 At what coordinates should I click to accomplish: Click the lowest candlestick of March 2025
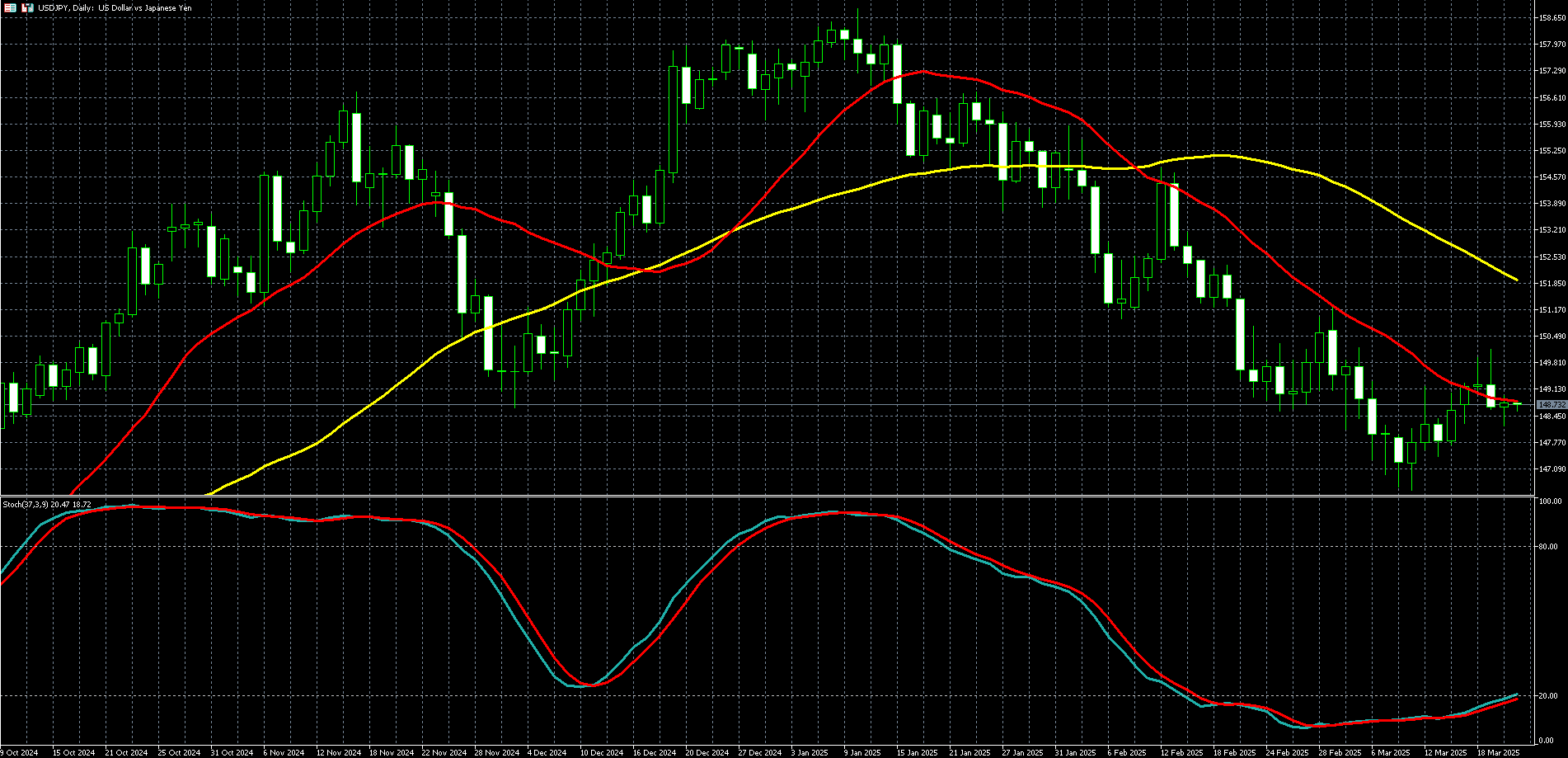[x=1411, y=462]
